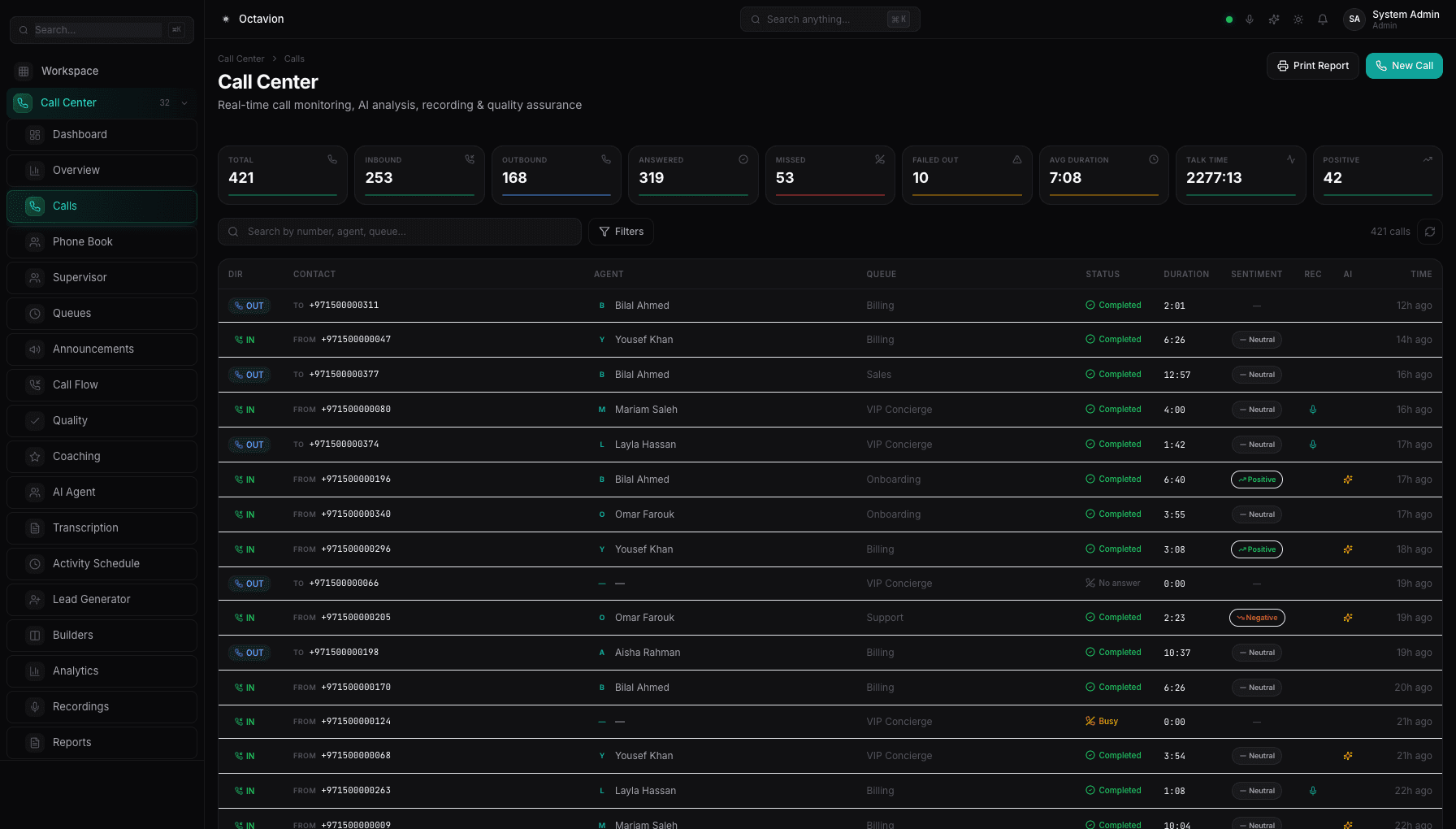Sort by the Duration column header
The image size is (1456, 829).
tap(1186, 275)
